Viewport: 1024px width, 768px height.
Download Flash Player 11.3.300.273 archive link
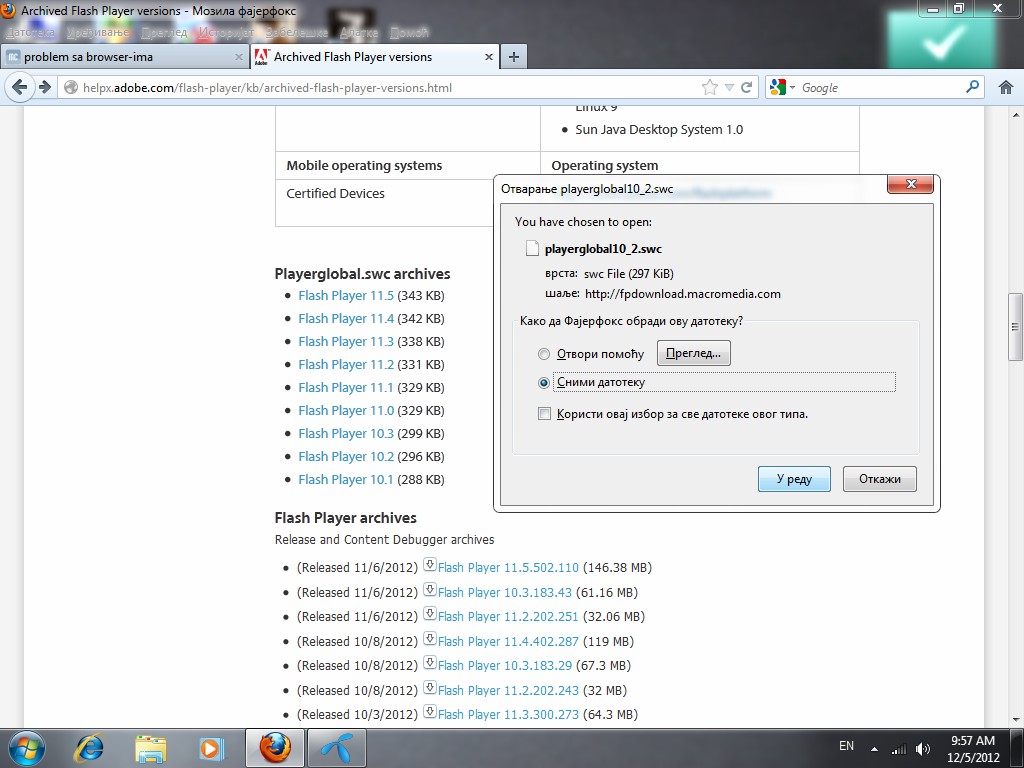click(508, 714)
